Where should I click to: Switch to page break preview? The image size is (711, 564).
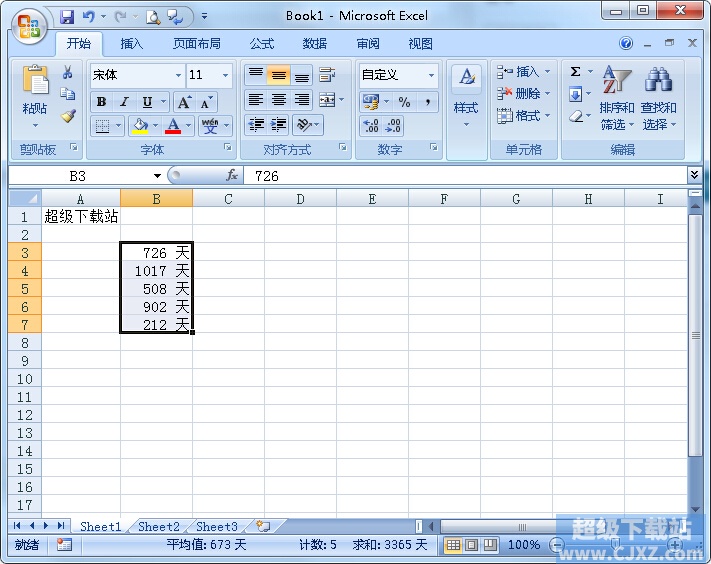(490, 545)
